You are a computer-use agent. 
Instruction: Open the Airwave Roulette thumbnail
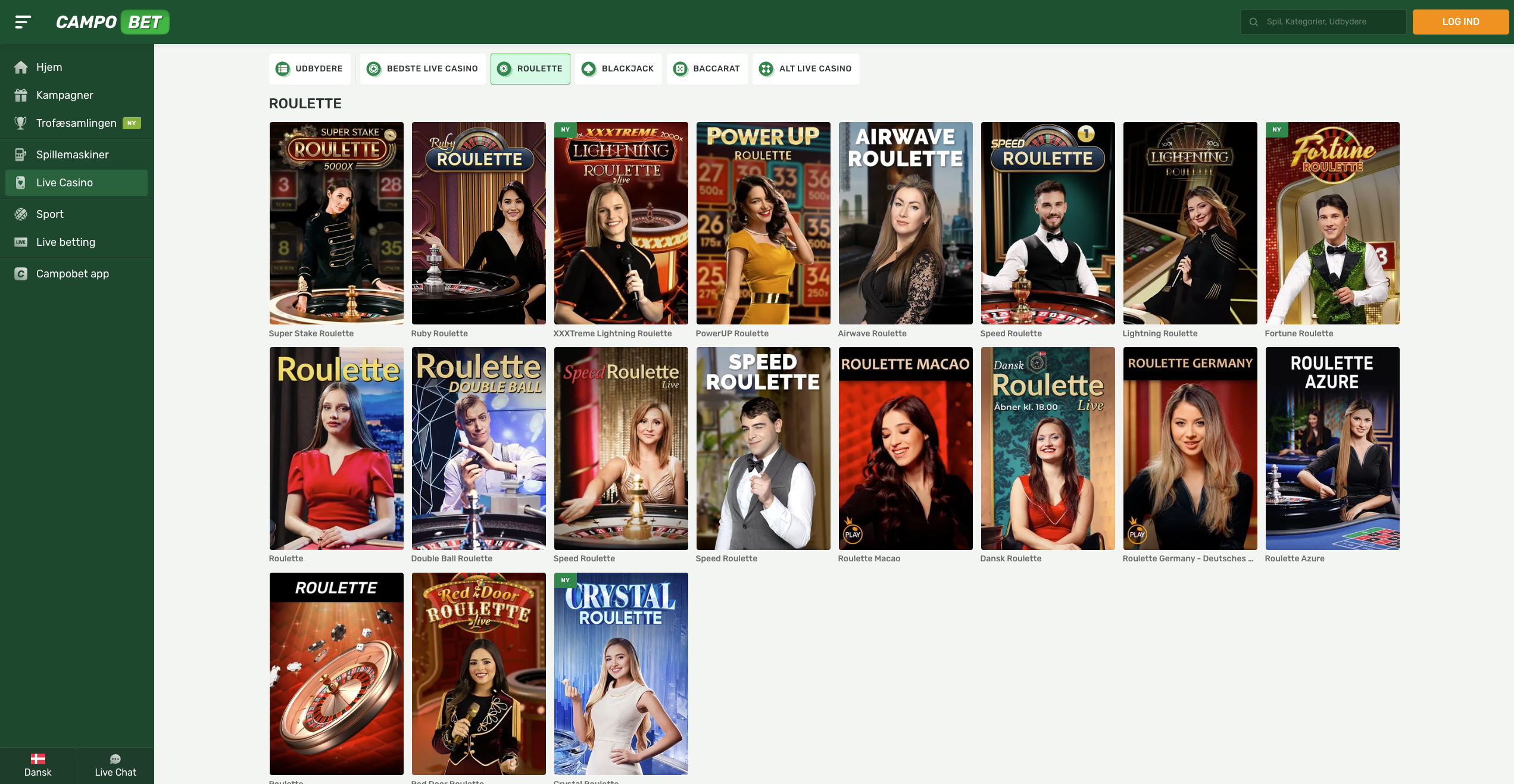click(906, 223)
